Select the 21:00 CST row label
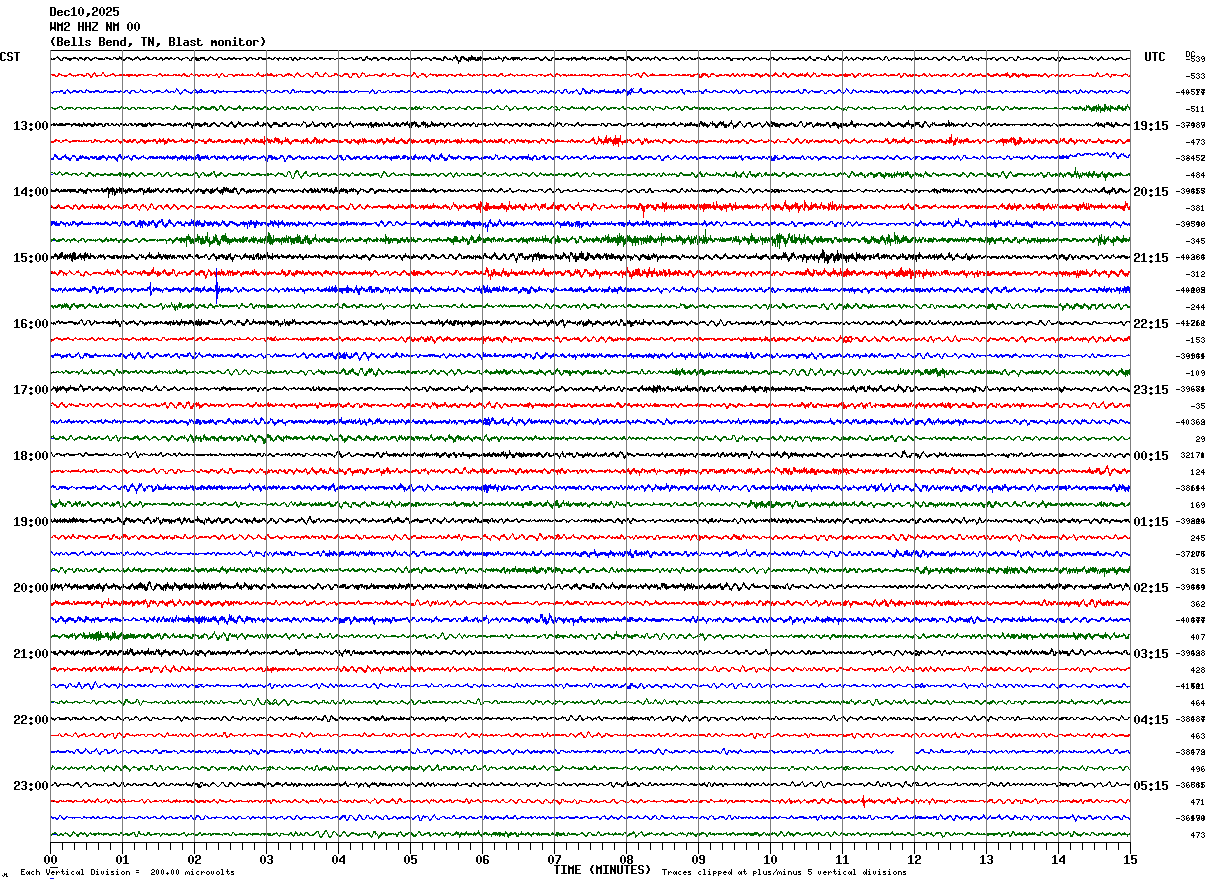1210x886 pixels. (x=31, y=654)
